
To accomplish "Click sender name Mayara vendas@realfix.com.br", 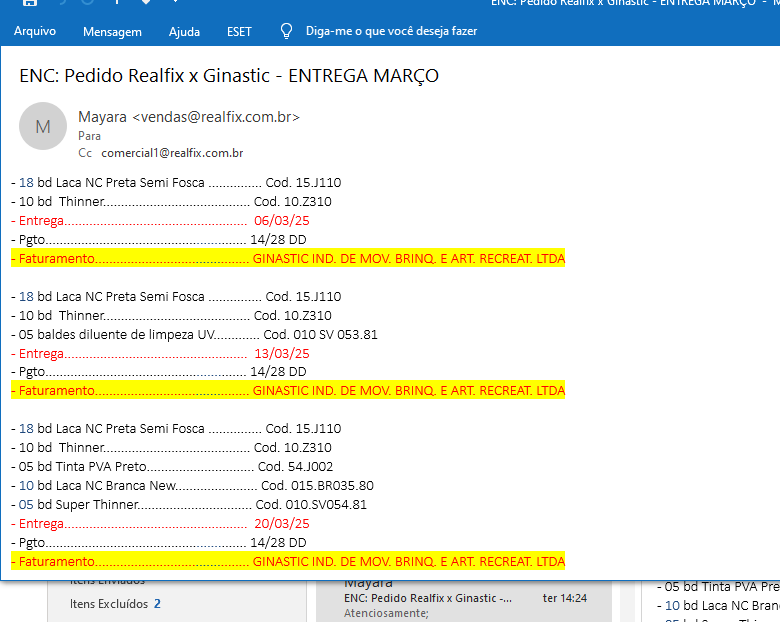I will coord(189,117).
